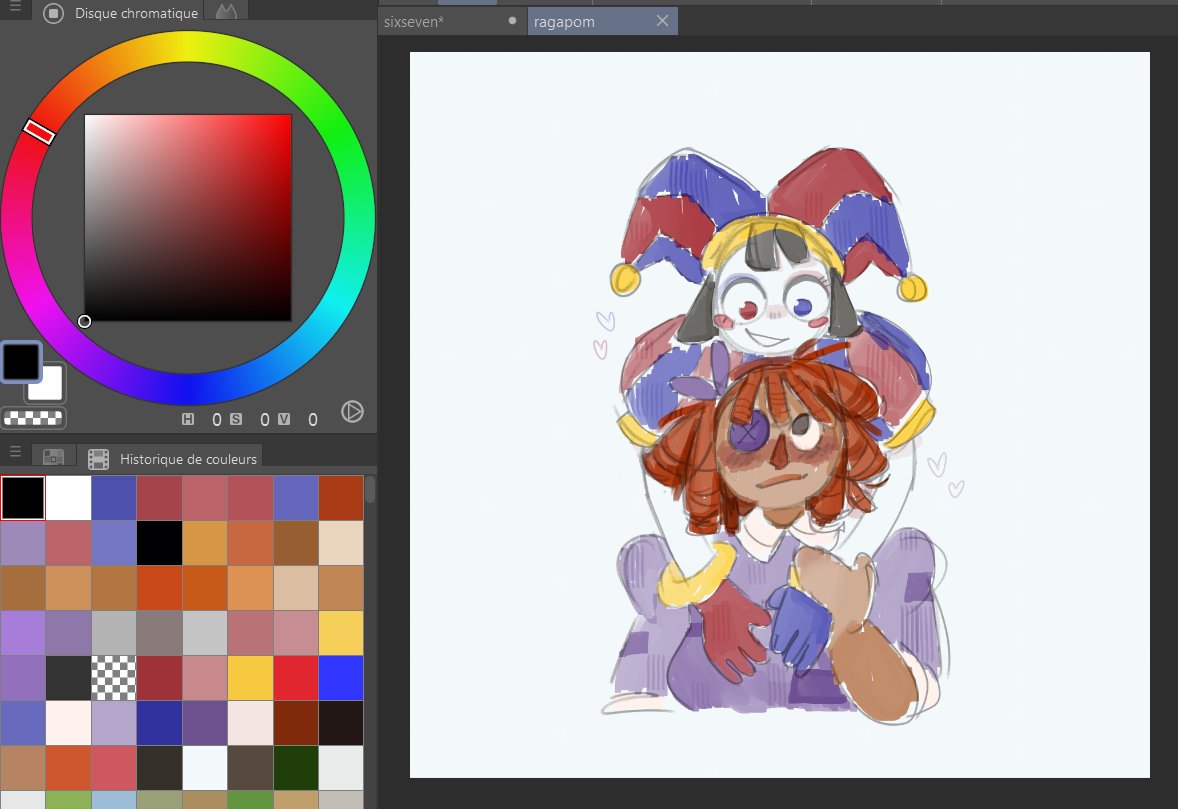This screenshot has width=1178, height=809.
Task: Click the saturation square picker handle at black
Action: point(85,321)
